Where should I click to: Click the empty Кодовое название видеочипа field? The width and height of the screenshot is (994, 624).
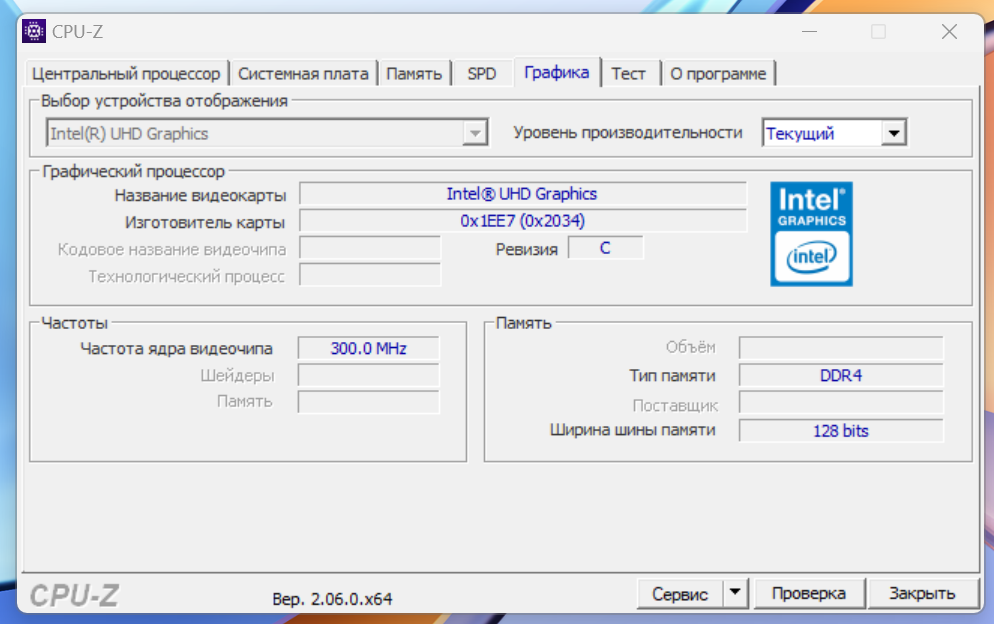point(370,248)
